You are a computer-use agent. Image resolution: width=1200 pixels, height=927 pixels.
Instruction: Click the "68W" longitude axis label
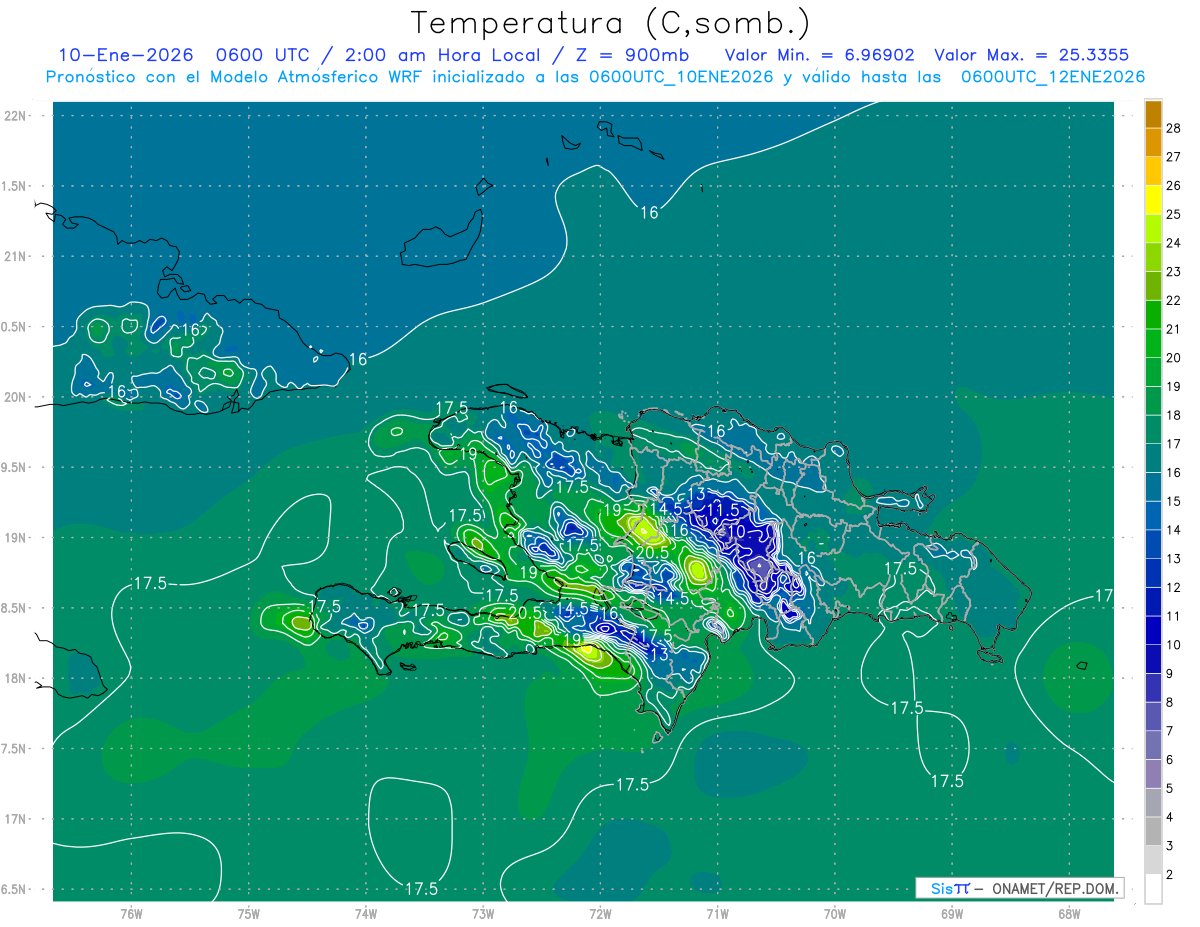[x=1069, y=913]
